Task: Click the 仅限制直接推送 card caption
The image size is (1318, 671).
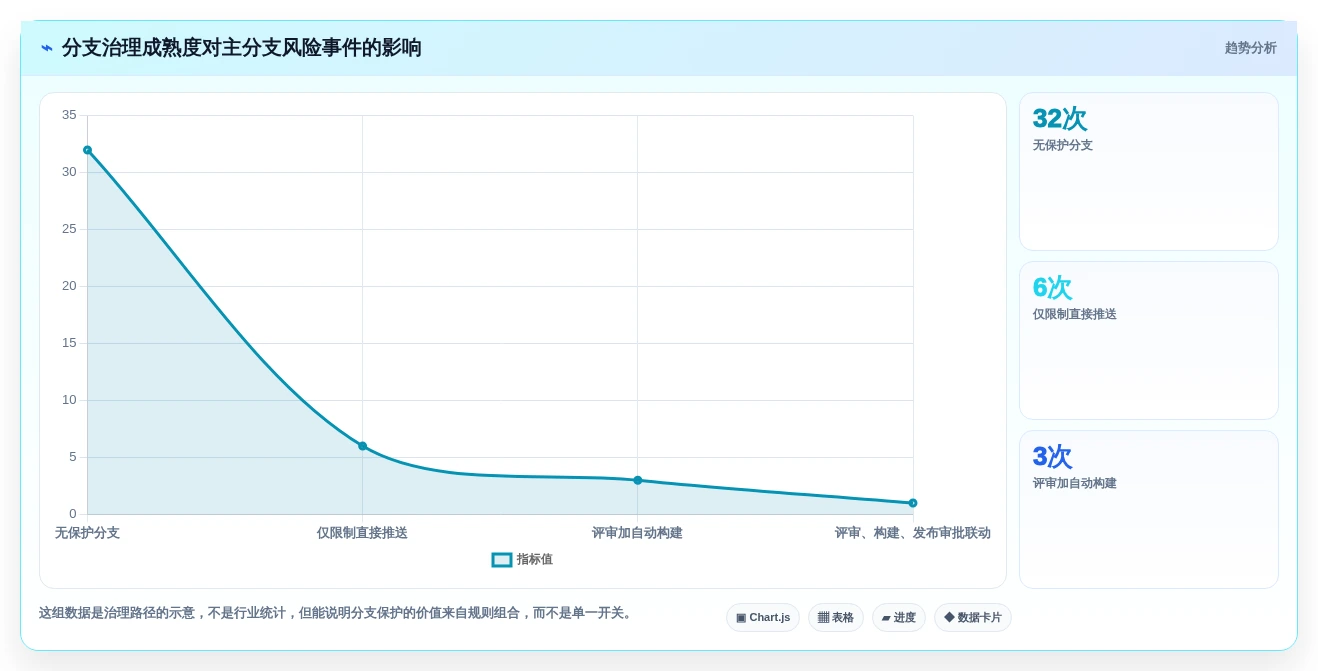Action: pos(1075,314)
